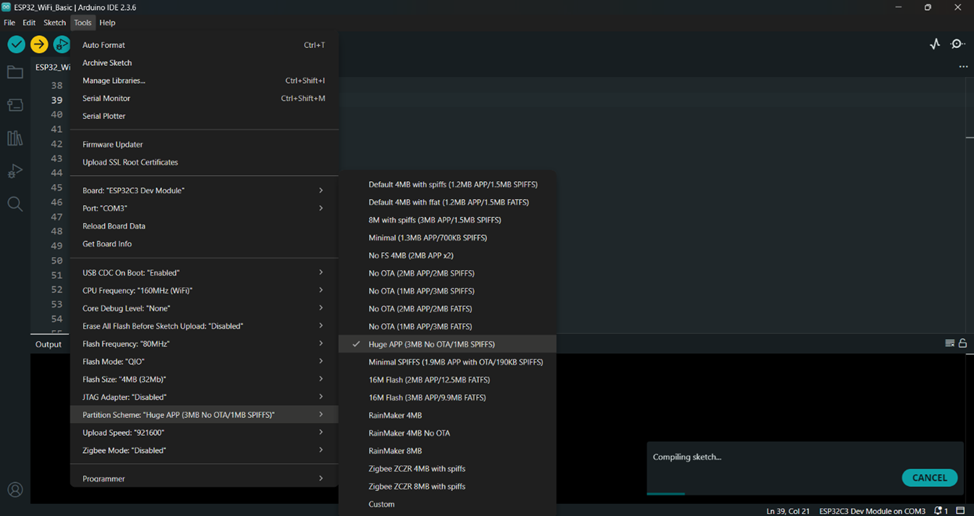Select checked Huge APP (3MB No OTA/1MB SPIFFS)
Screen dimensions: 974x516
pyautogui.click(x=447, y=344)
